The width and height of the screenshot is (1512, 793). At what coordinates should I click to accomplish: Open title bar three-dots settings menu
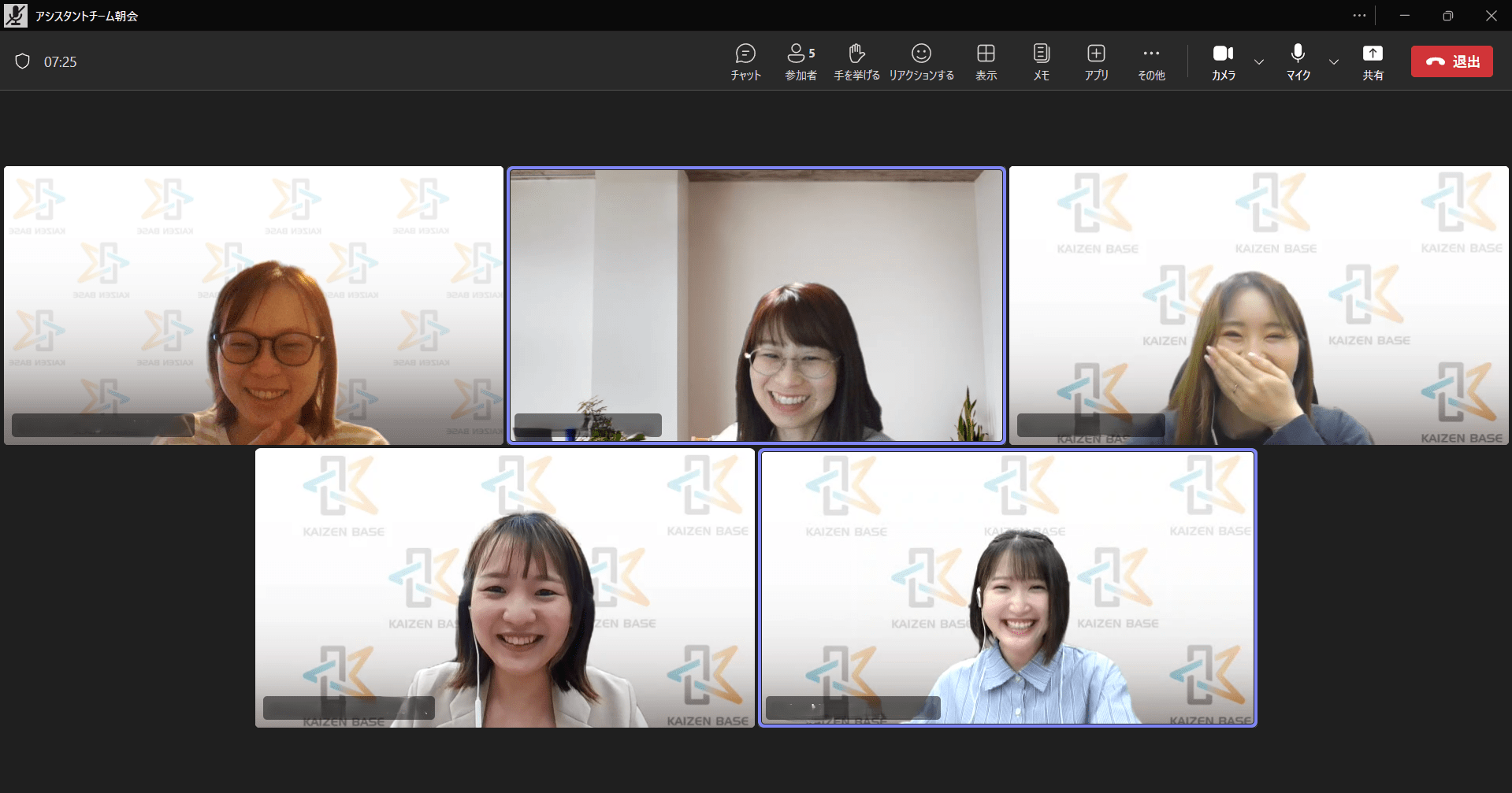(x=1359, y=16)
